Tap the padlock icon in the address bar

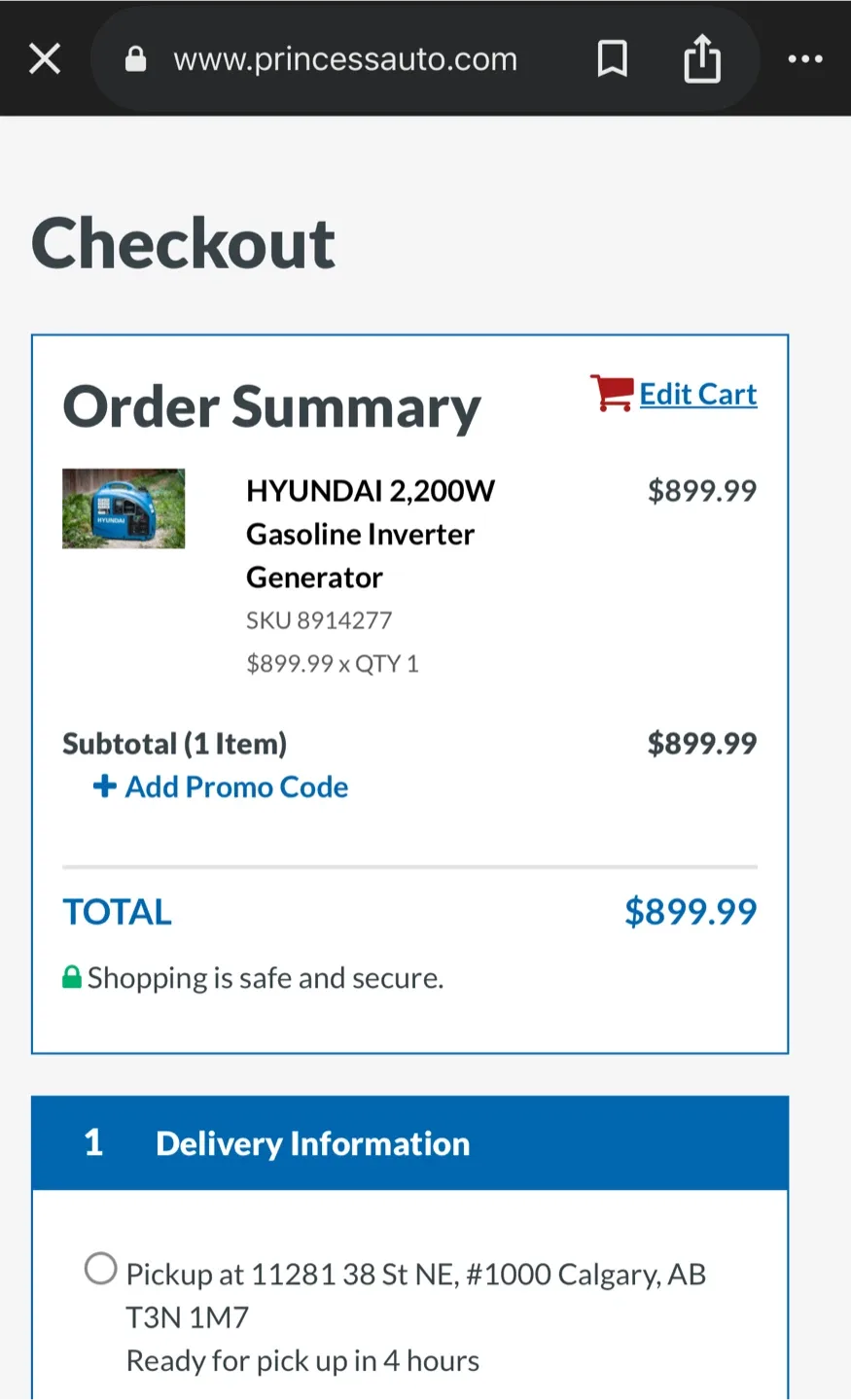point(136,58)
